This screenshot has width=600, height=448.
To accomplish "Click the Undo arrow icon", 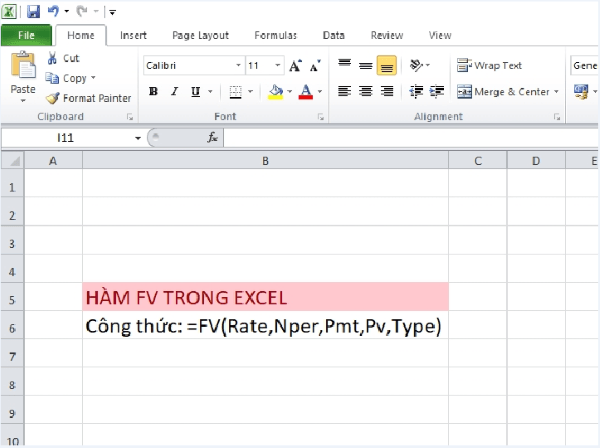I will coord(53,11).
